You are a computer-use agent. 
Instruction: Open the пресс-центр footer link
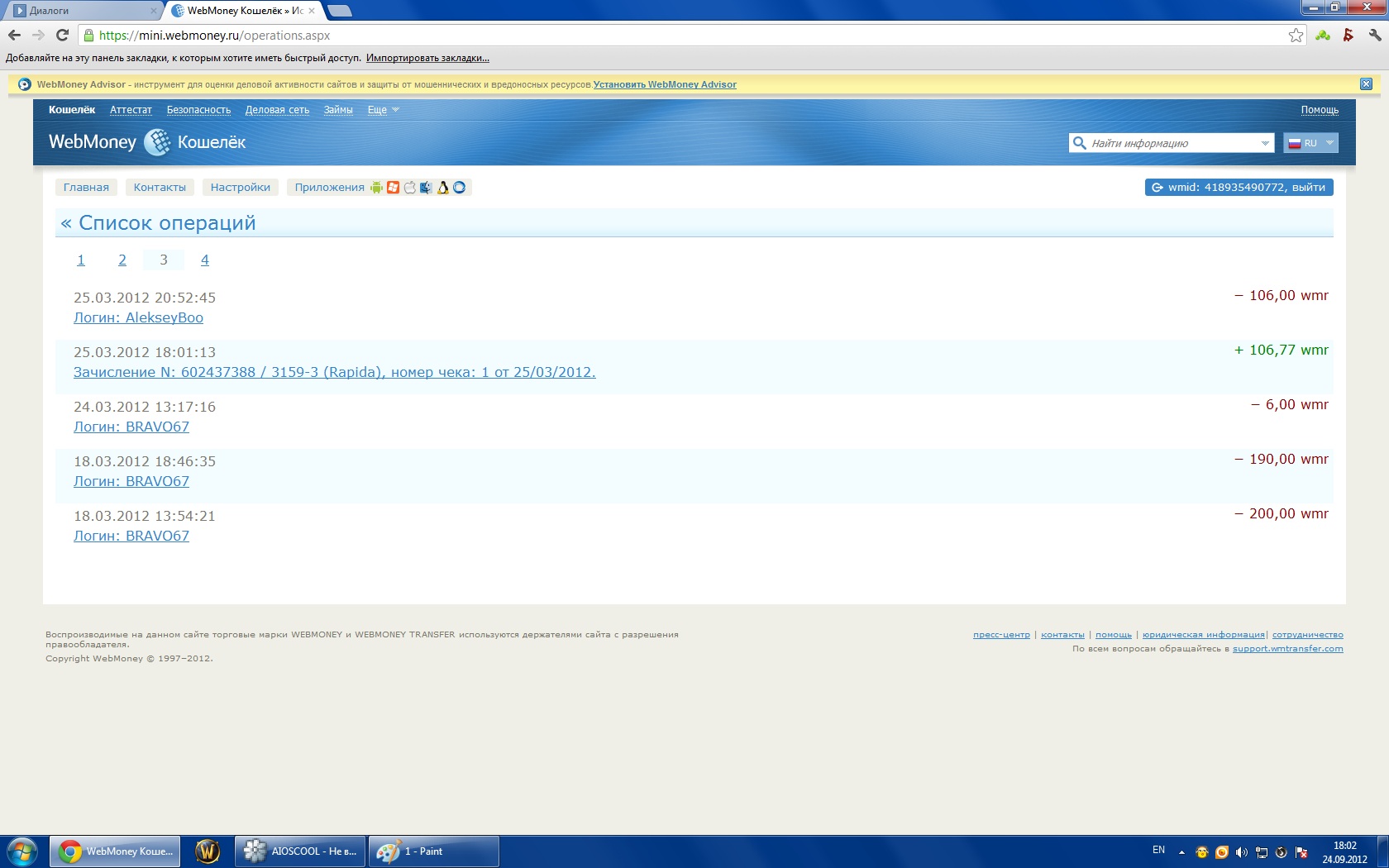pos(1001,635)
